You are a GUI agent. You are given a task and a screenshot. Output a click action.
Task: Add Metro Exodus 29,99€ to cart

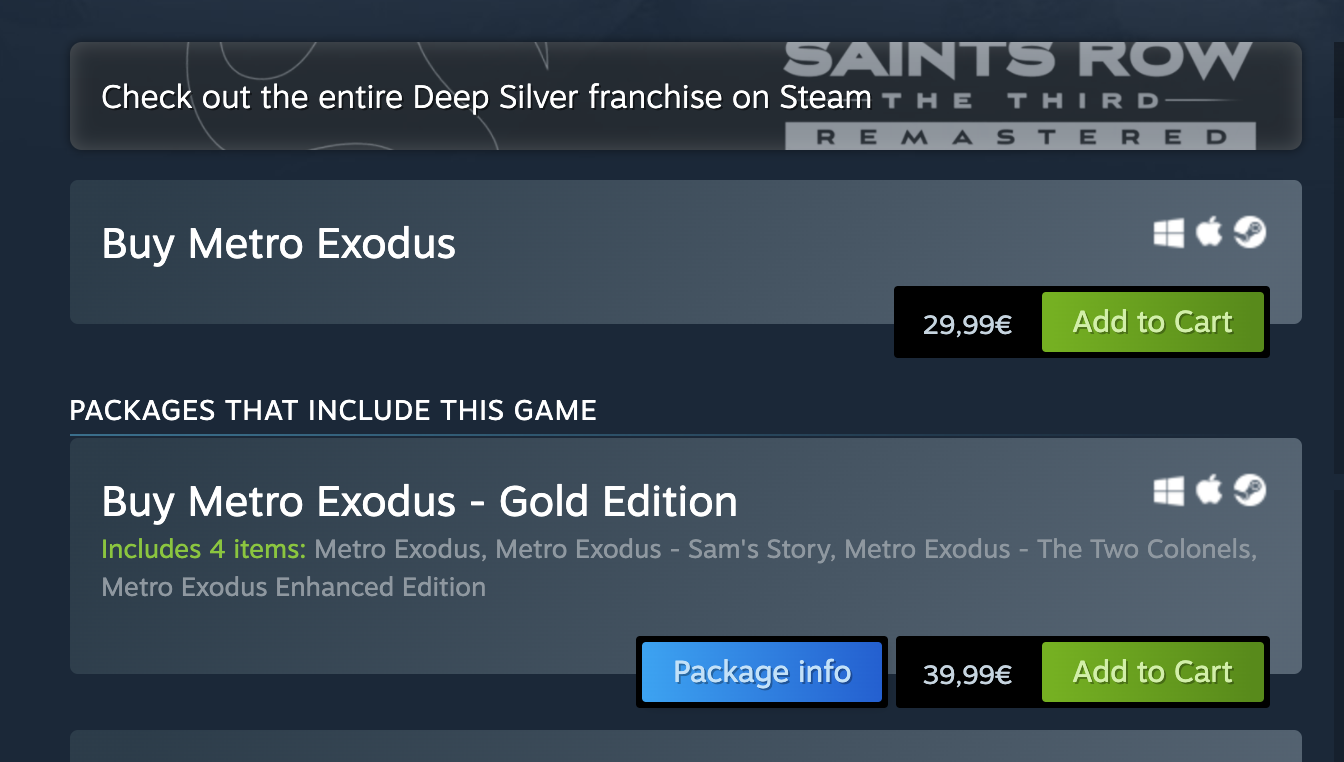1152,322
